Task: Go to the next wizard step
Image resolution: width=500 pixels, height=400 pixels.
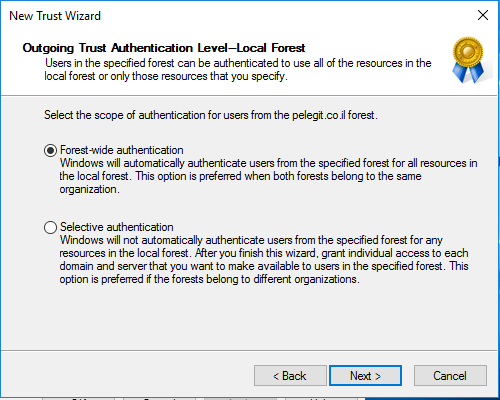Action: pos(365,376)
